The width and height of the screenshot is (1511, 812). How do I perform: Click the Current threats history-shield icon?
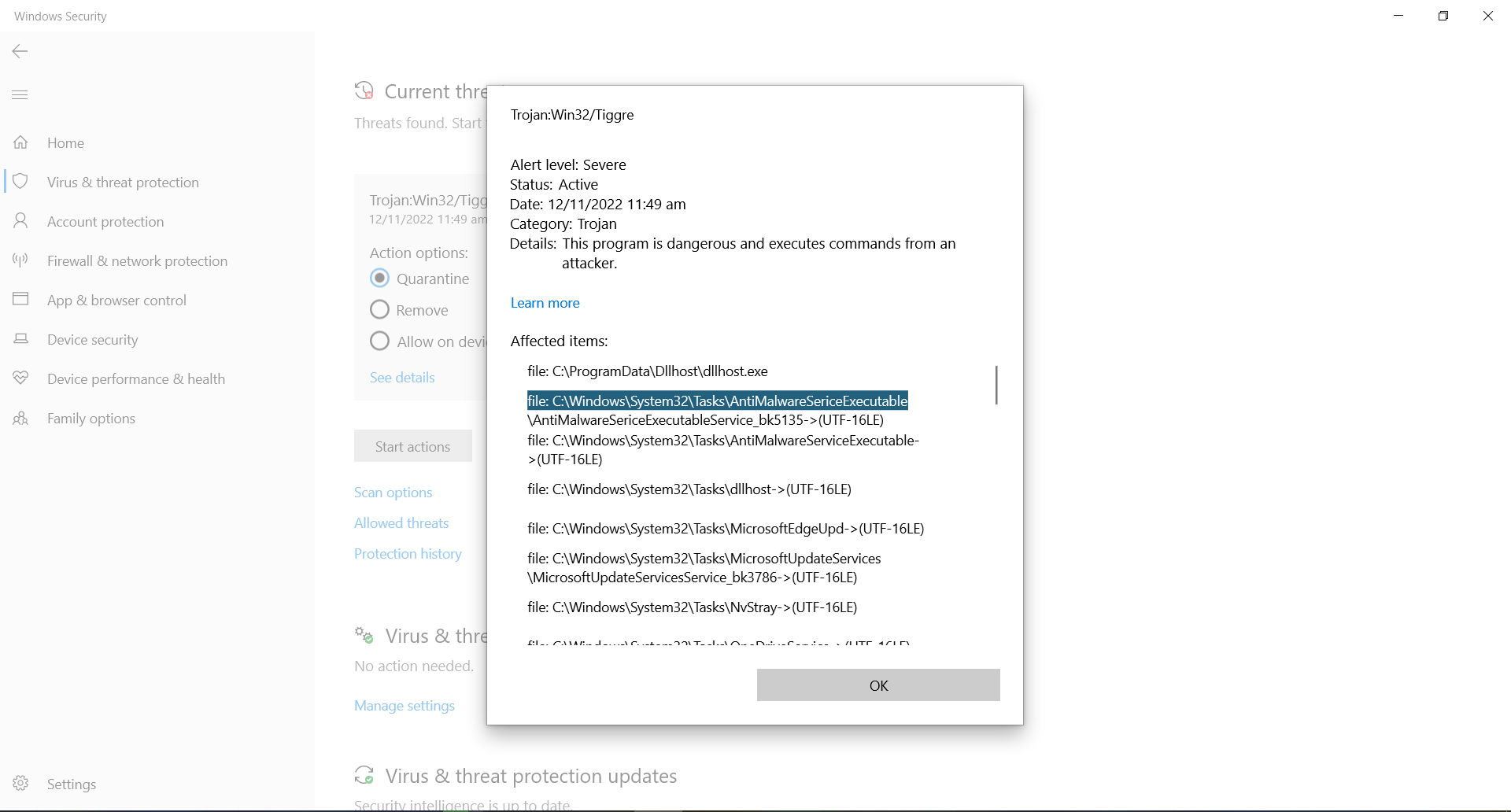[364, 91]
